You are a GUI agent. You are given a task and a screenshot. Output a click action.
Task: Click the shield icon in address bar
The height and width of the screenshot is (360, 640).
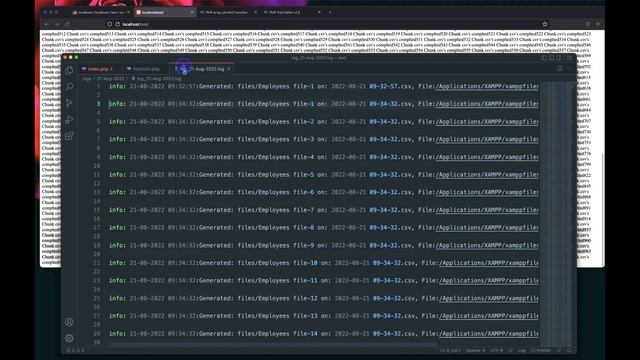pos(109,24)
